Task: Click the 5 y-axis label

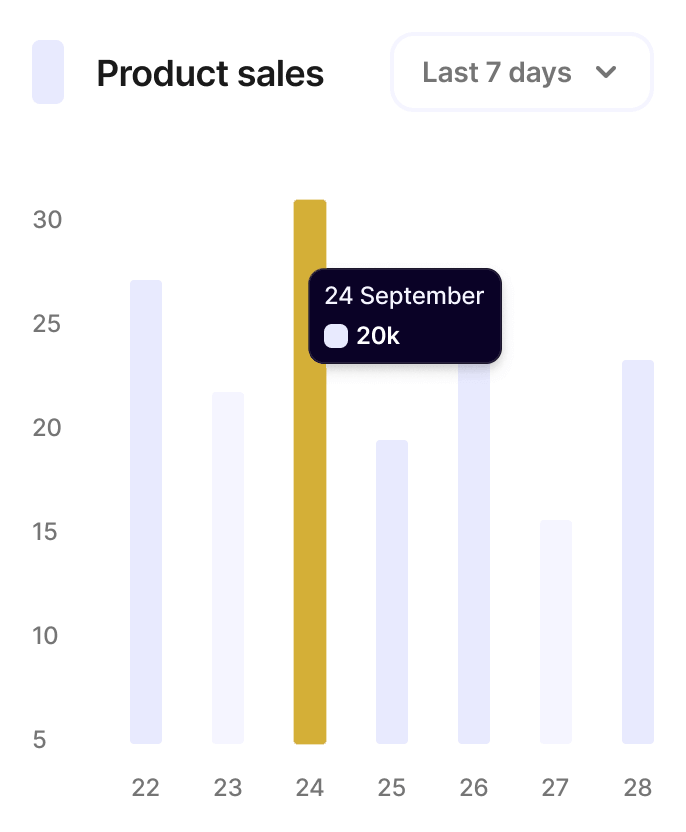Action: pos(40,740)
